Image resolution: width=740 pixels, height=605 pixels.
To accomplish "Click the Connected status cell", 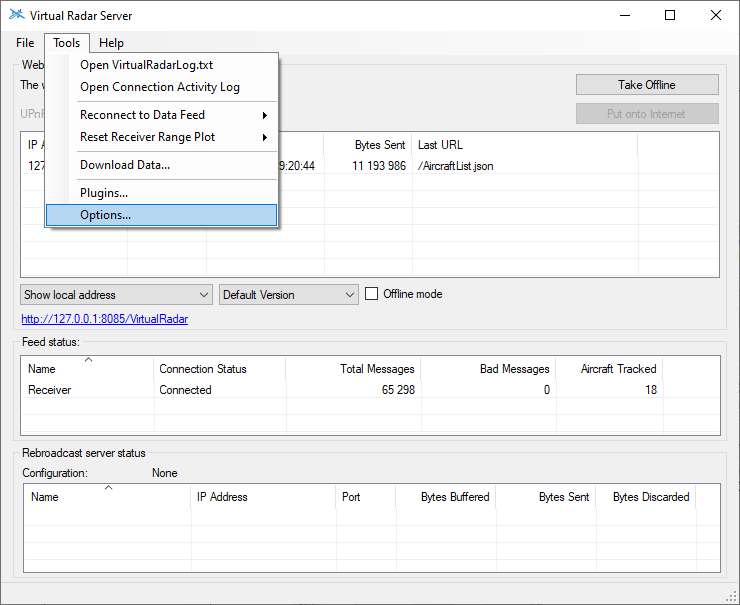I will click(185, 390).
